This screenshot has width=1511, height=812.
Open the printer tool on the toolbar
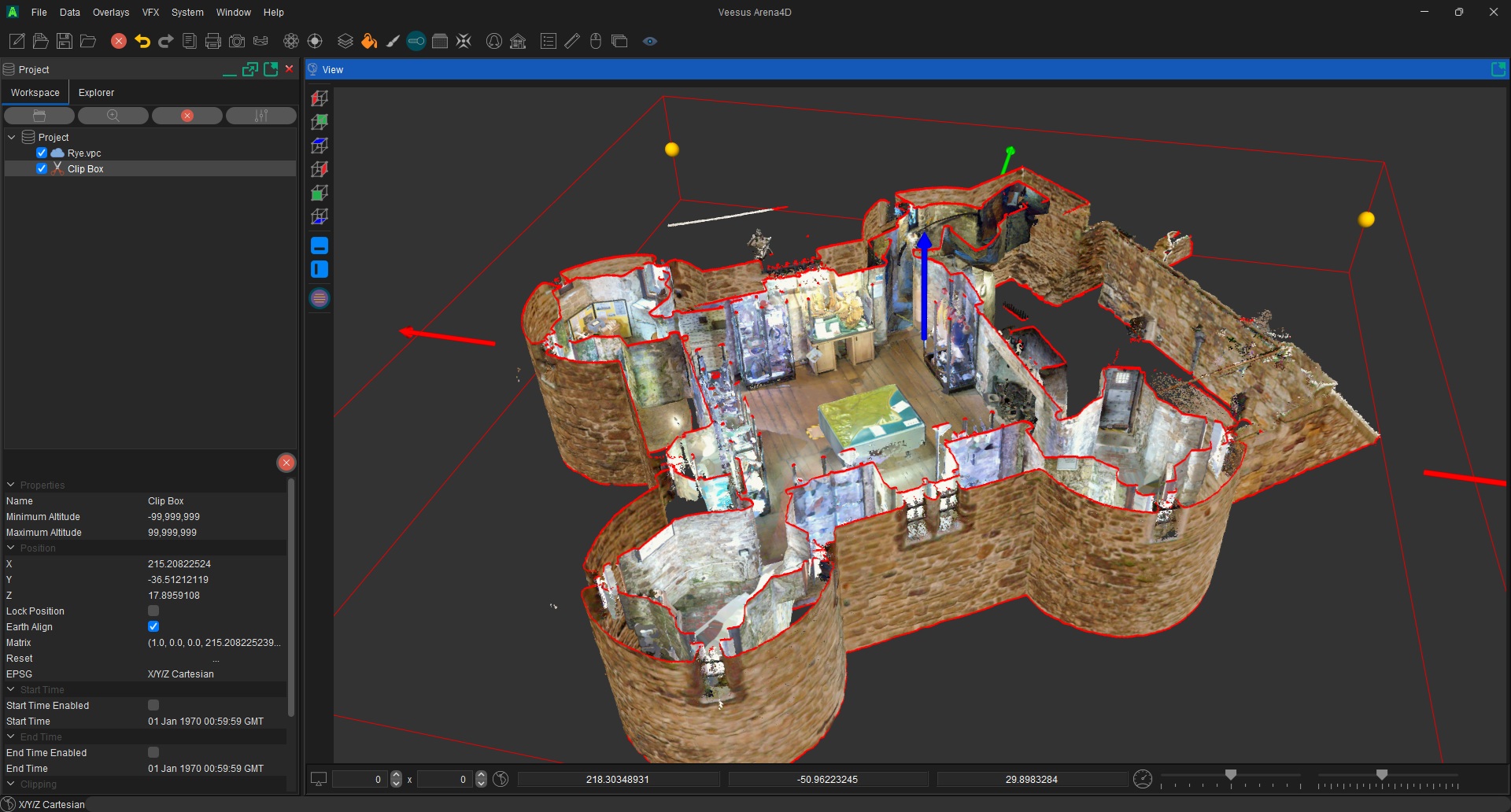[x=213, y=41]
